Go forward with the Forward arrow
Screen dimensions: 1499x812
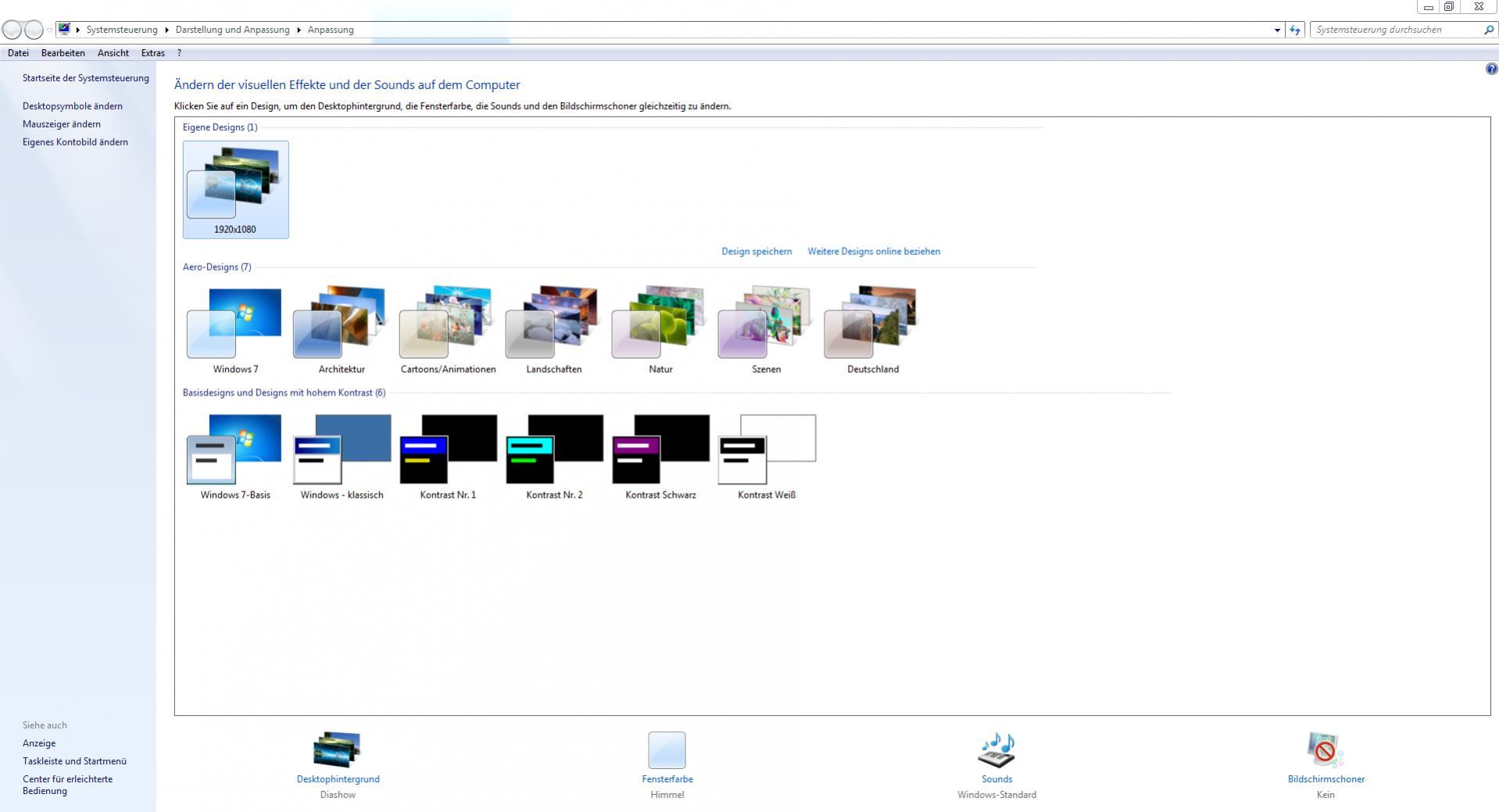pyautogui.click(x=34, y=30)
